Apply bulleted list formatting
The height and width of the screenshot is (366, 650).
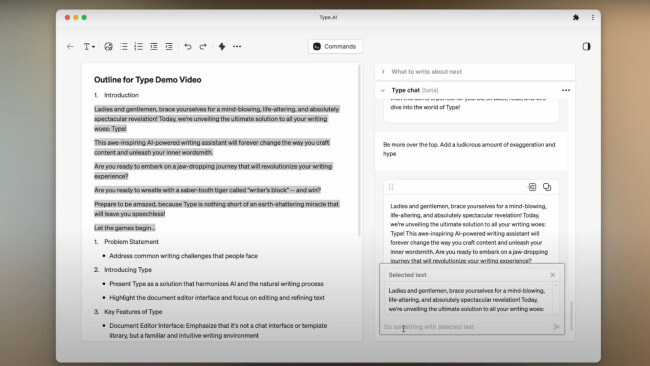[124, 46]
